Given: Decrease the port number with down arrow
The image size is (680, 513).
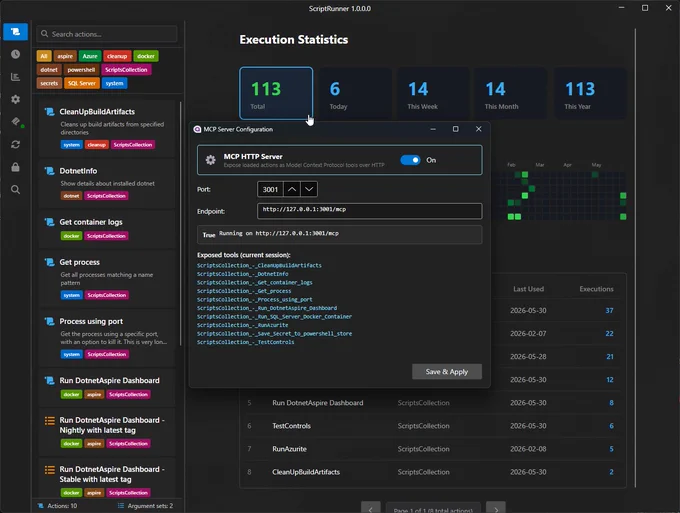Looking at the screenshot, I should click(x=309, y=190).
